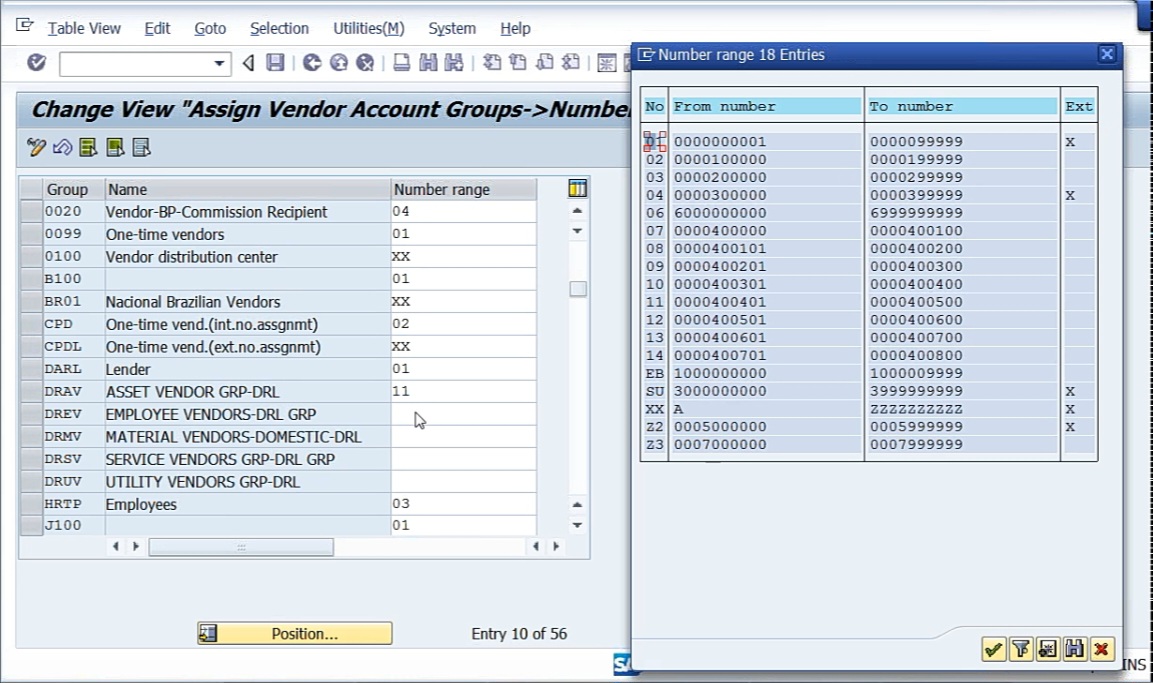Click the Number range column header
Image resolution: width=1153 pixels, height=683 pixels.
tap(464, 190)
